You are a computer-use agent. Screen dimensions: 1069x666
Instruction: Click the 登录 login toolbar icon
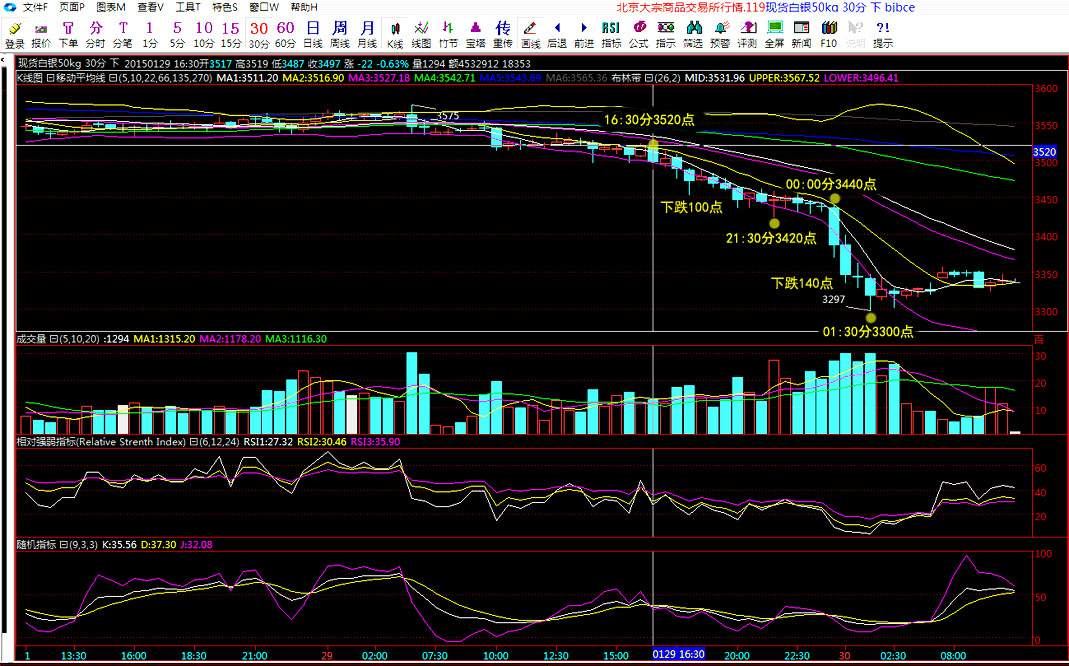14,35
